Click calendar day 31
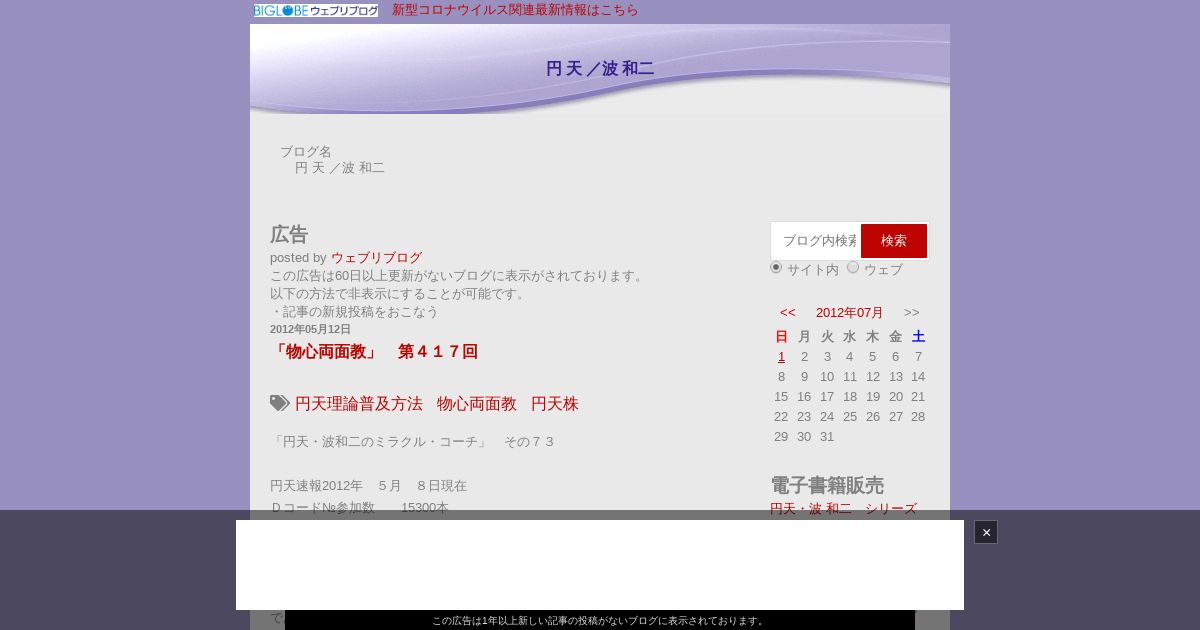Screen dimensions: 1200x630 (827, 437)
